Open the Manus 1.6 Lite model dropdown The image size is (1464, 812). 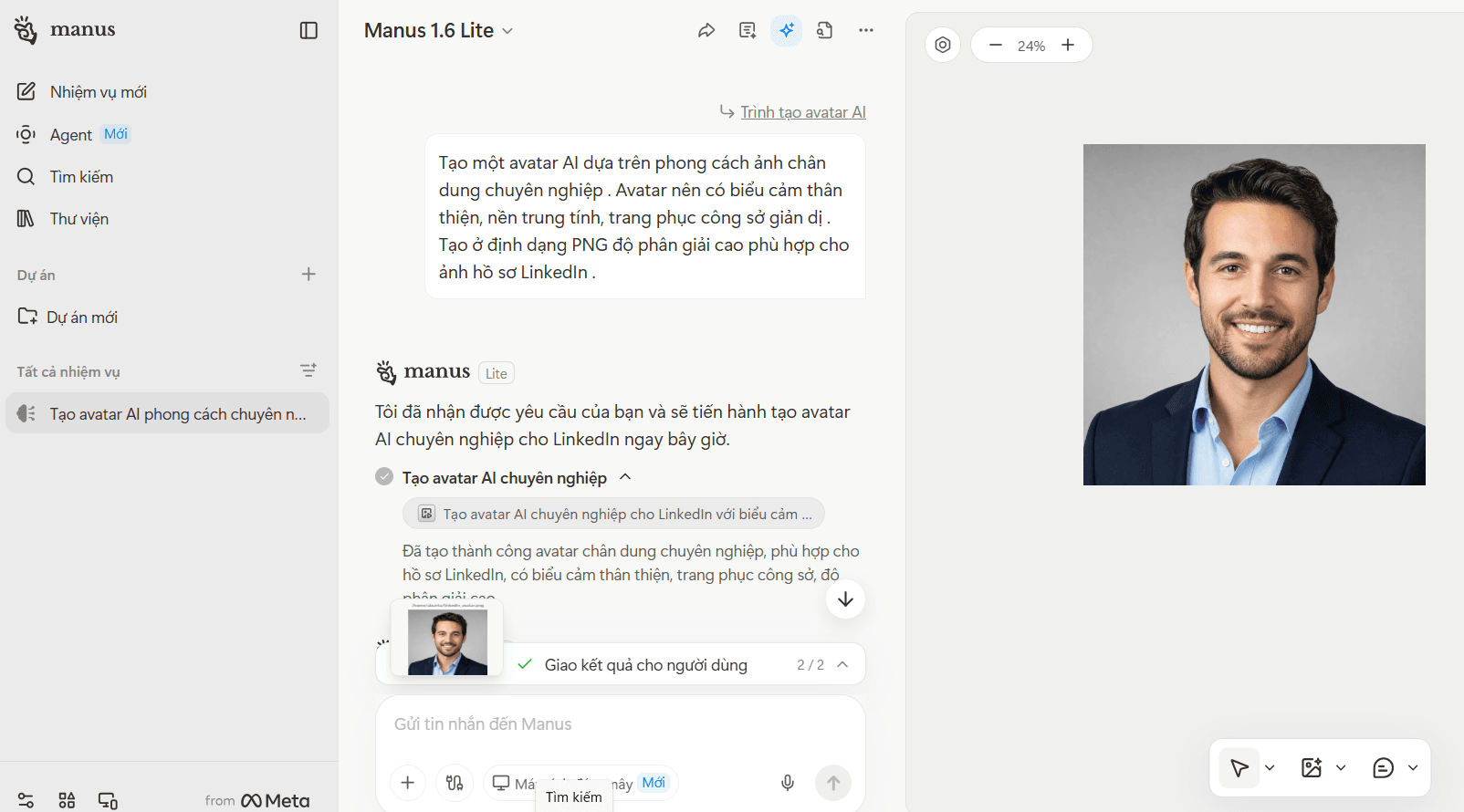439,30
